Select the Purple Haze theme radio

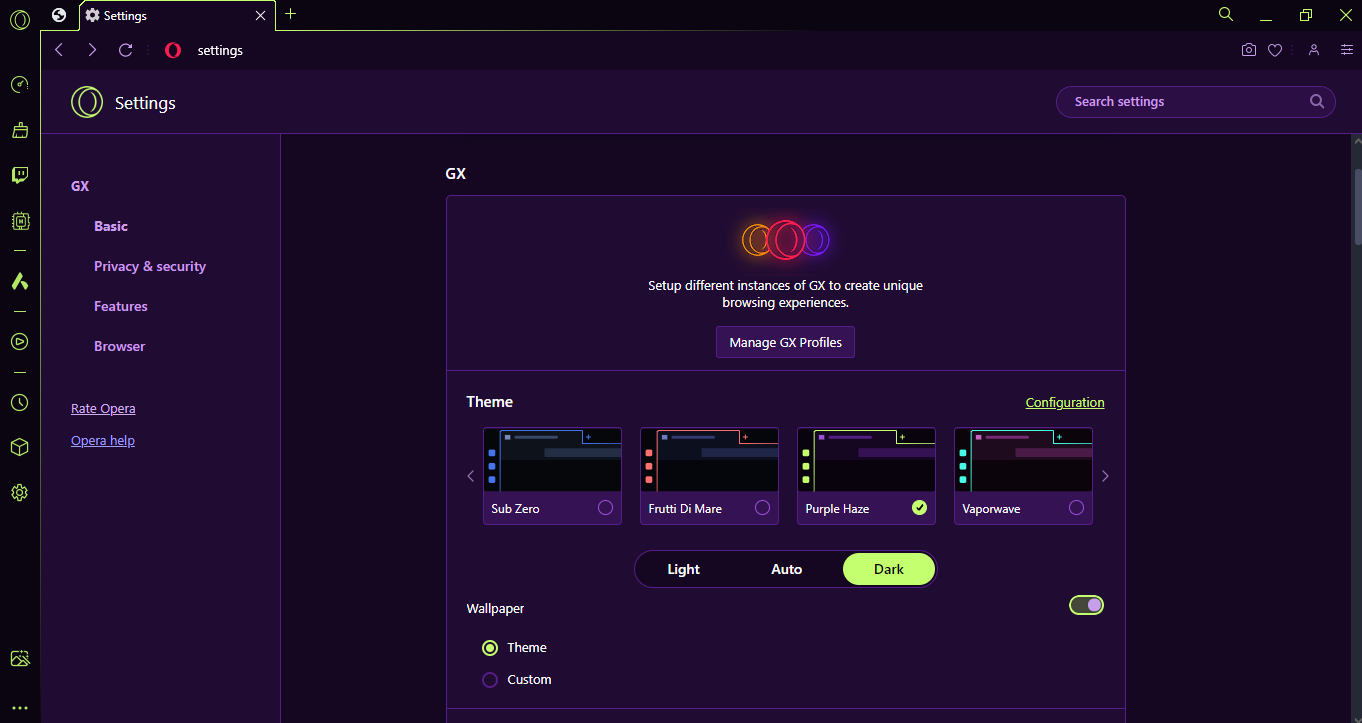(919, 508)
